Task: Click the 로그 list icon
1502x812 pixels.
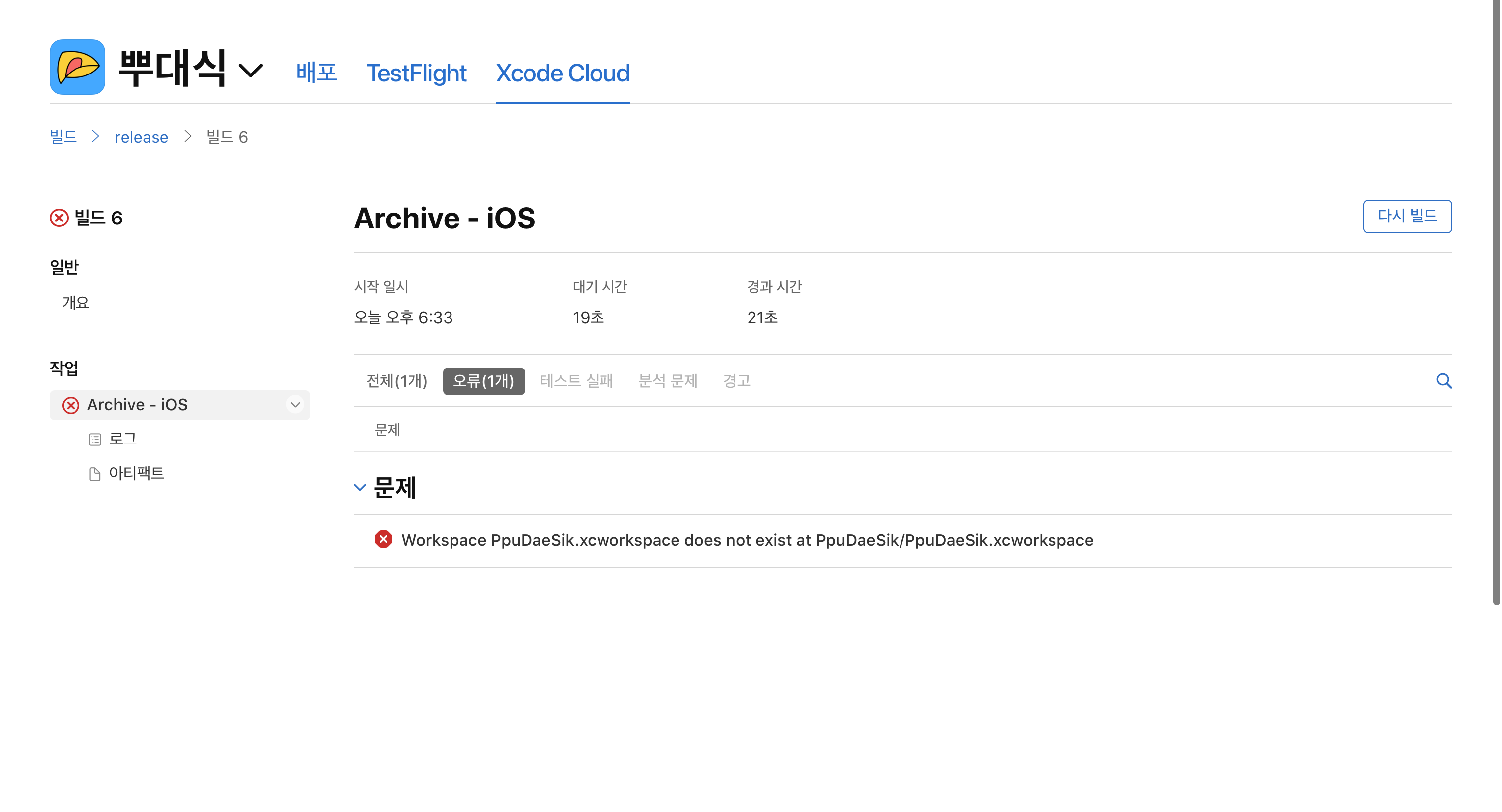Action: pyautogui.click(x=95, y=440)
